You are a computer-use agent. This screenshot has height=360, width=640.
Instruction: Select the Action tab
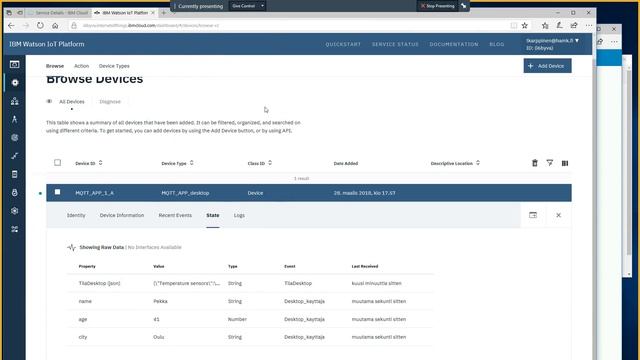click(x=81, y=66)
